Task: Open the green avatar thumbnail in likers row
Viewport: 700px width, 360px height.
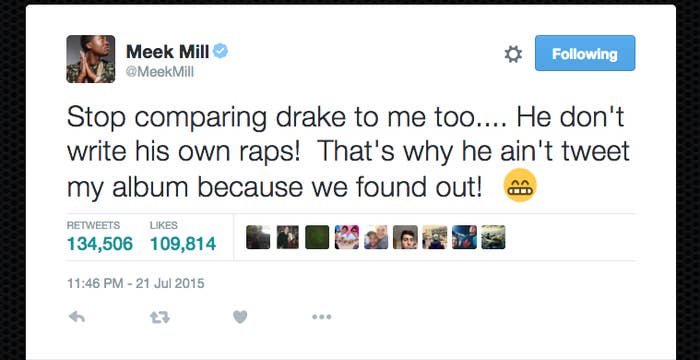Action: [x=317, y=237]
